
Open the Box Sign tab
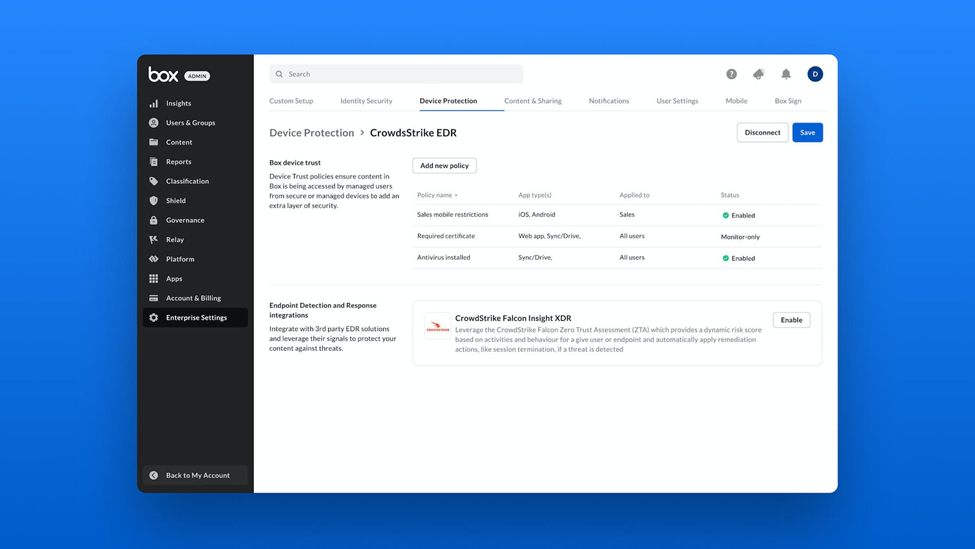pos(788,101)
